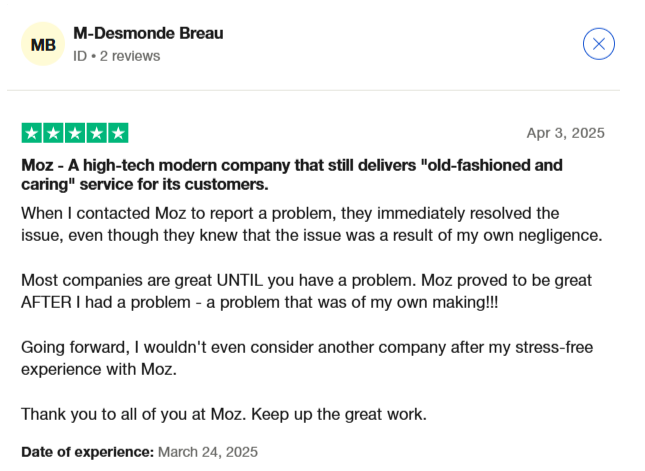This screenshot has width=645, height=471.
Task: Open the bold Moz review title
Action: point(292,175)
